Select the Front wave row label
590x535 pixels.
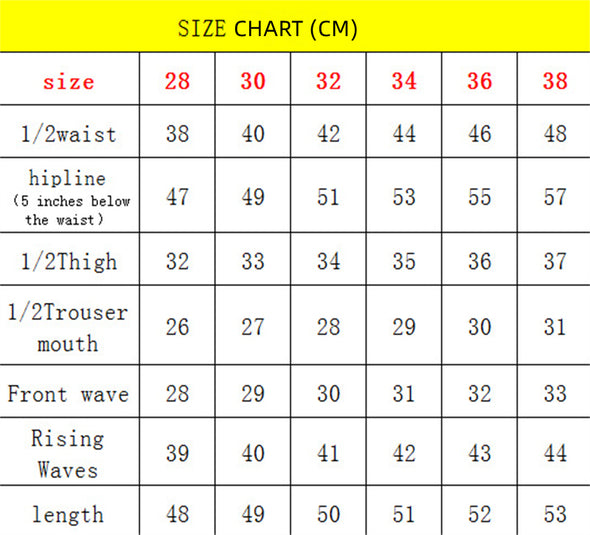68,394
